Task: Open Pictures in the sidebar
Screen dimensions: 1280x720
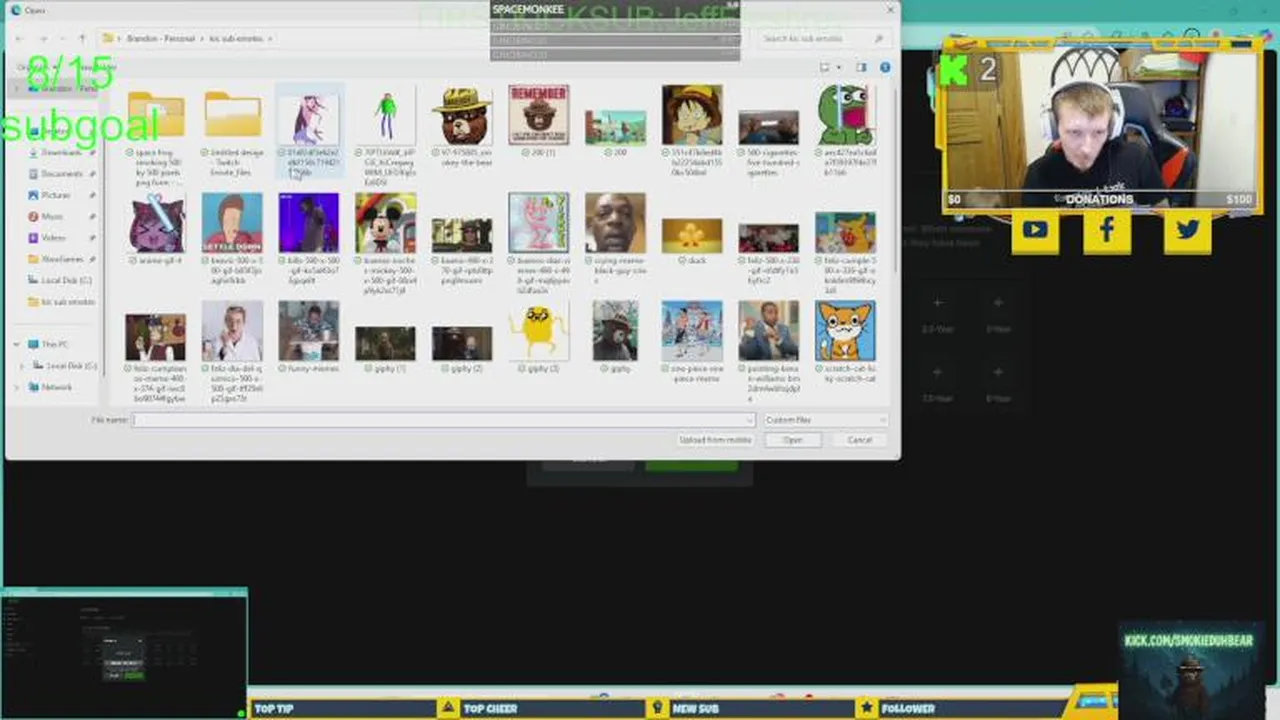Action: (56, 195)
